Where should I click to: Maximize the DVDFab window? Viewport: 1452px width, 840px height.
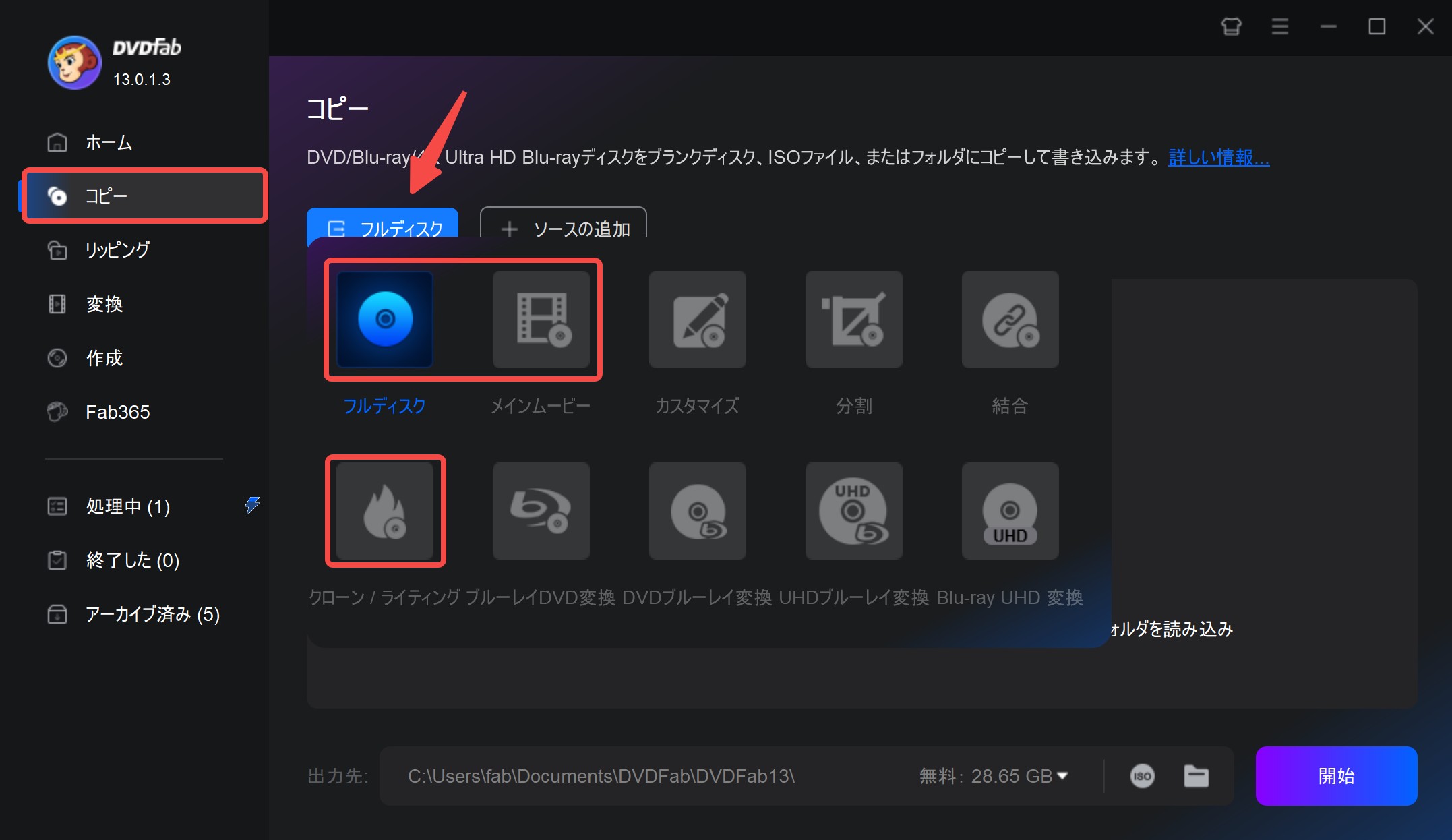(1377, 26)
